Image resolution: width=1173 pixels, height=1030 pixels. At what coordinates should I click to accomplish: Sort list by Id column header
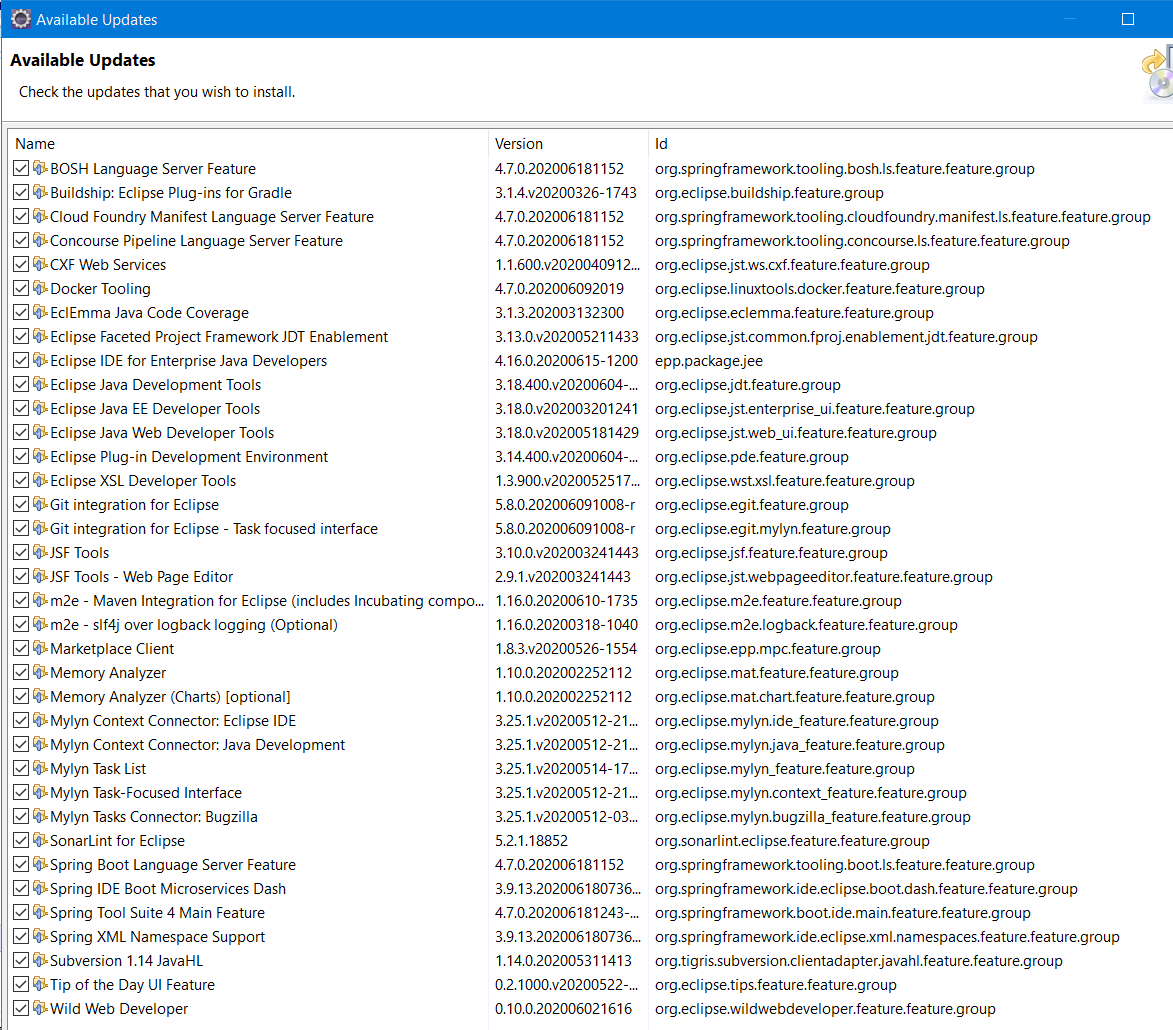(910, 144)
